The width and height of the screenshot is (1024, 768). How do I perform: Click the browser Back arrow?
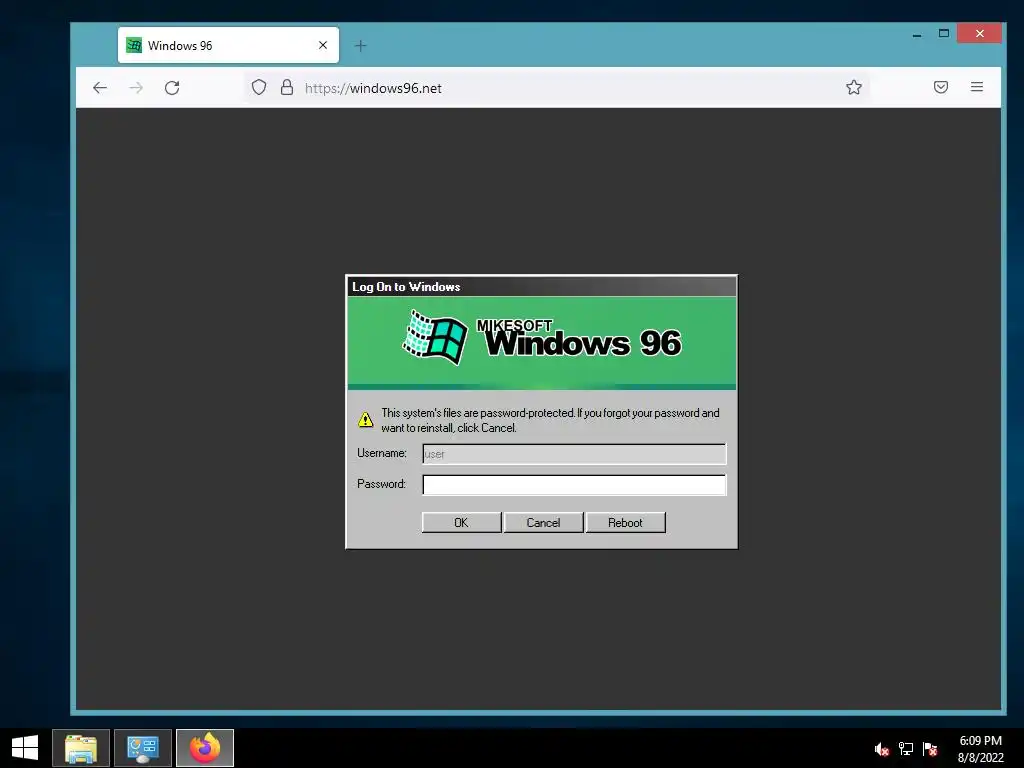100,88
